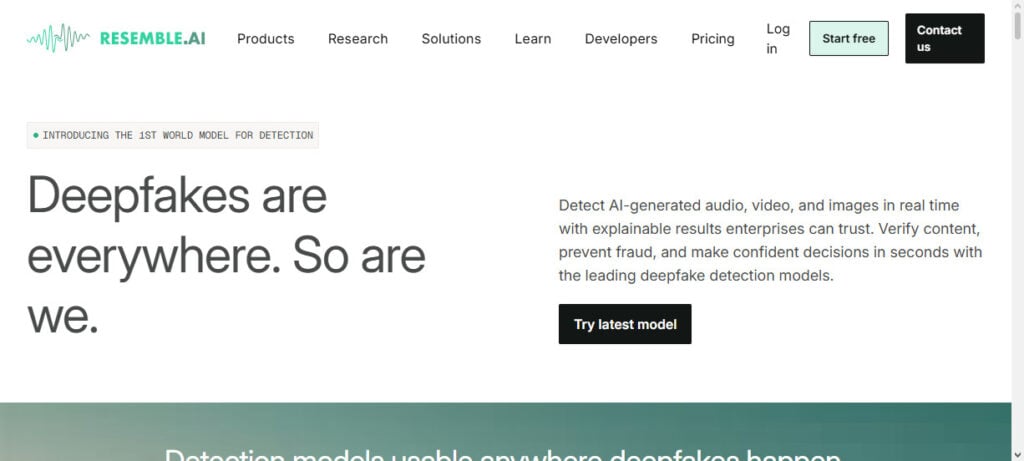Image resolution: width=1024 pixels, height=461 pixels.
Task: Click the scrollbar down arrow
Action: (x=1017, y=454)
